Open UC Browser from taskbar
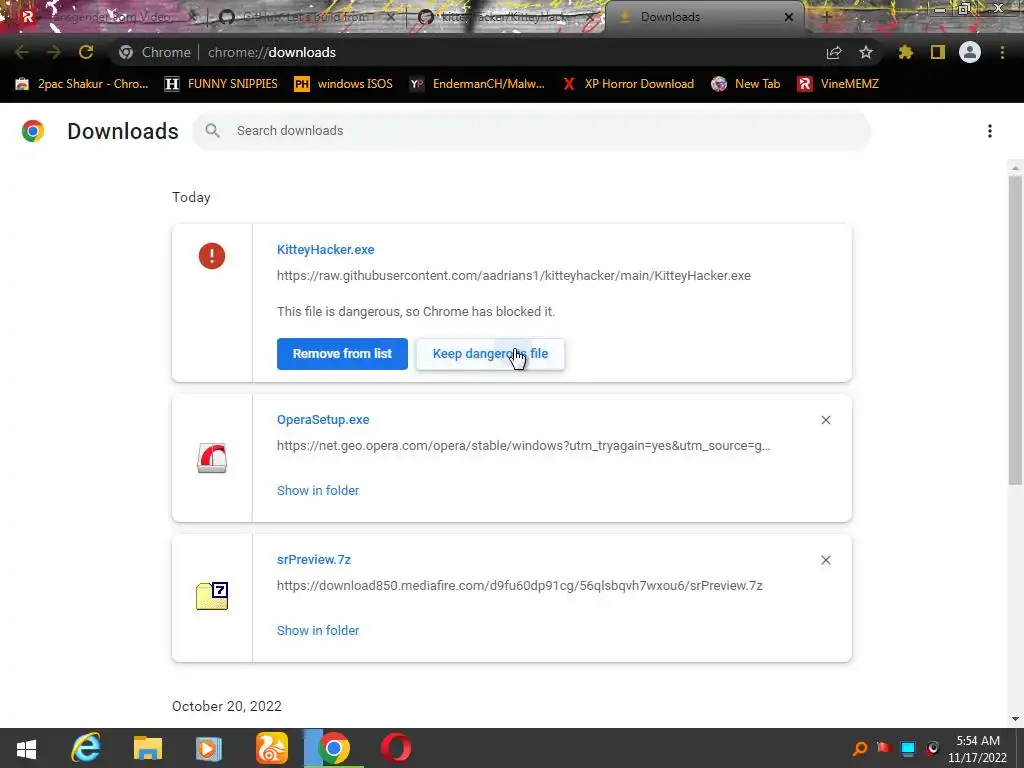Viewport: 1024px width, 768px height. click(272, 748)
